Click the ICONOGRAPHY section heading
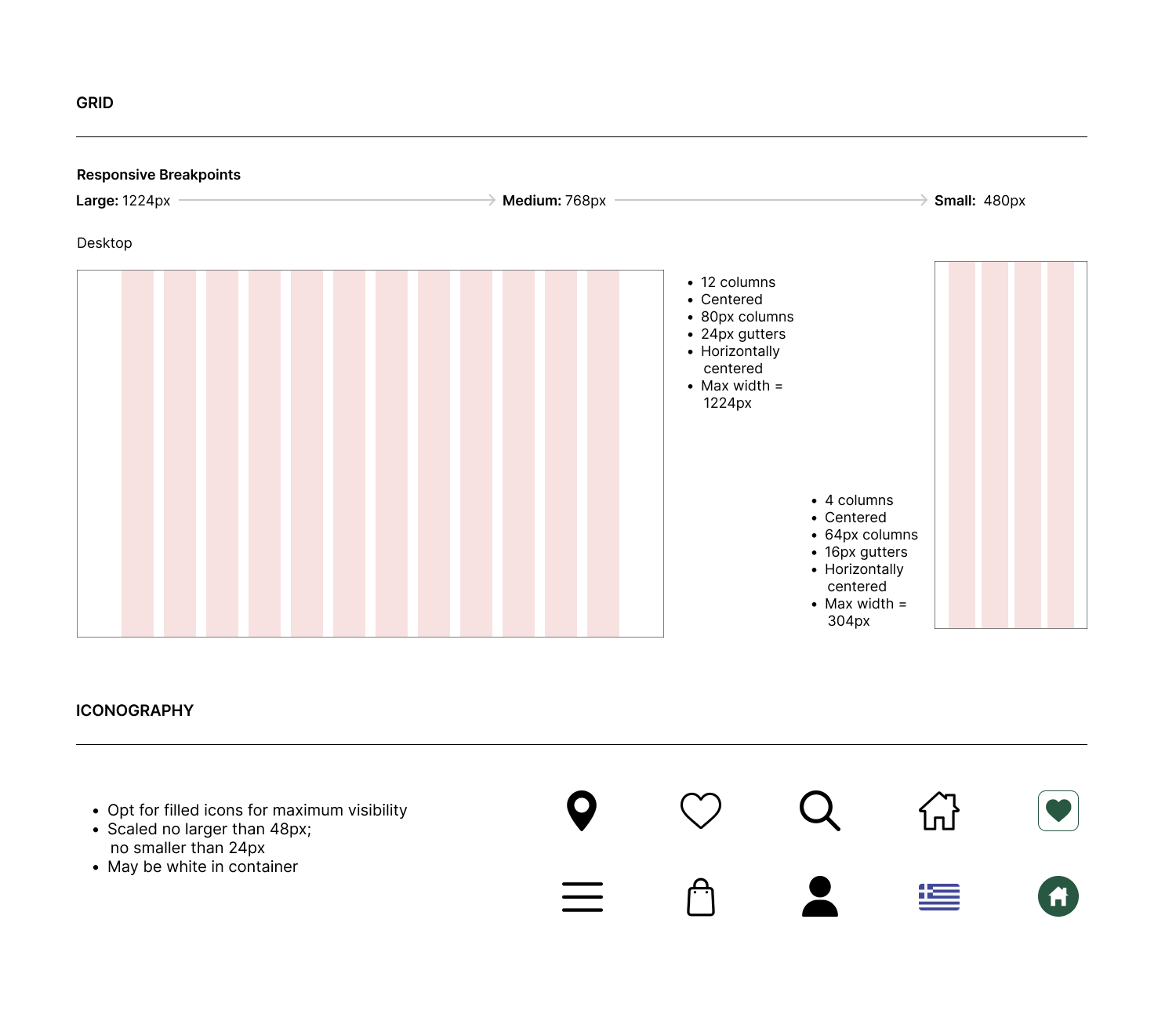The width and height of the screenshot is (1176, 1010). [x=135, y=710]
